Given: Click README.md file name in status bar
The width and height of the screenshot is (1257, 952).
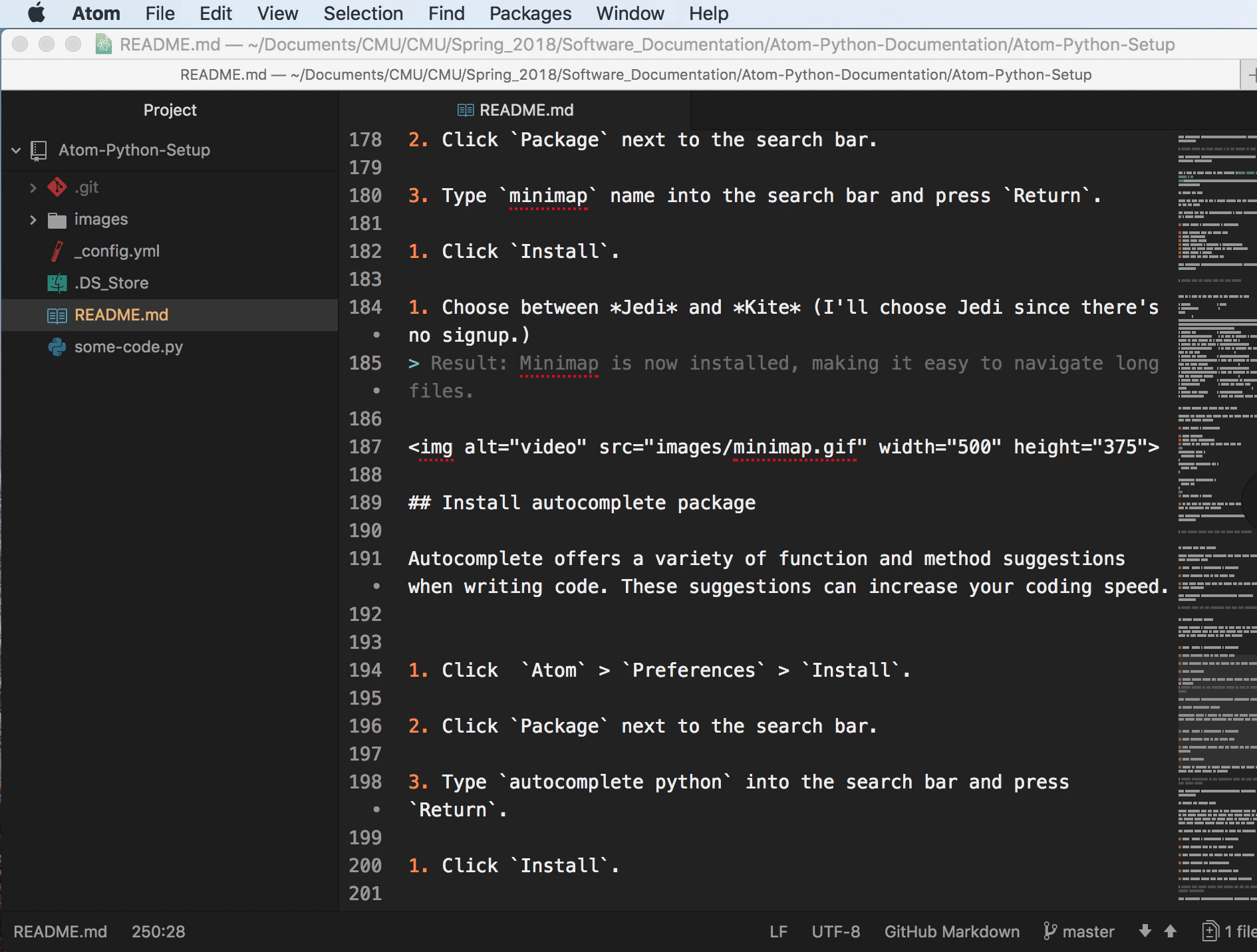Looking at the screenshot, I should (60, 931).
